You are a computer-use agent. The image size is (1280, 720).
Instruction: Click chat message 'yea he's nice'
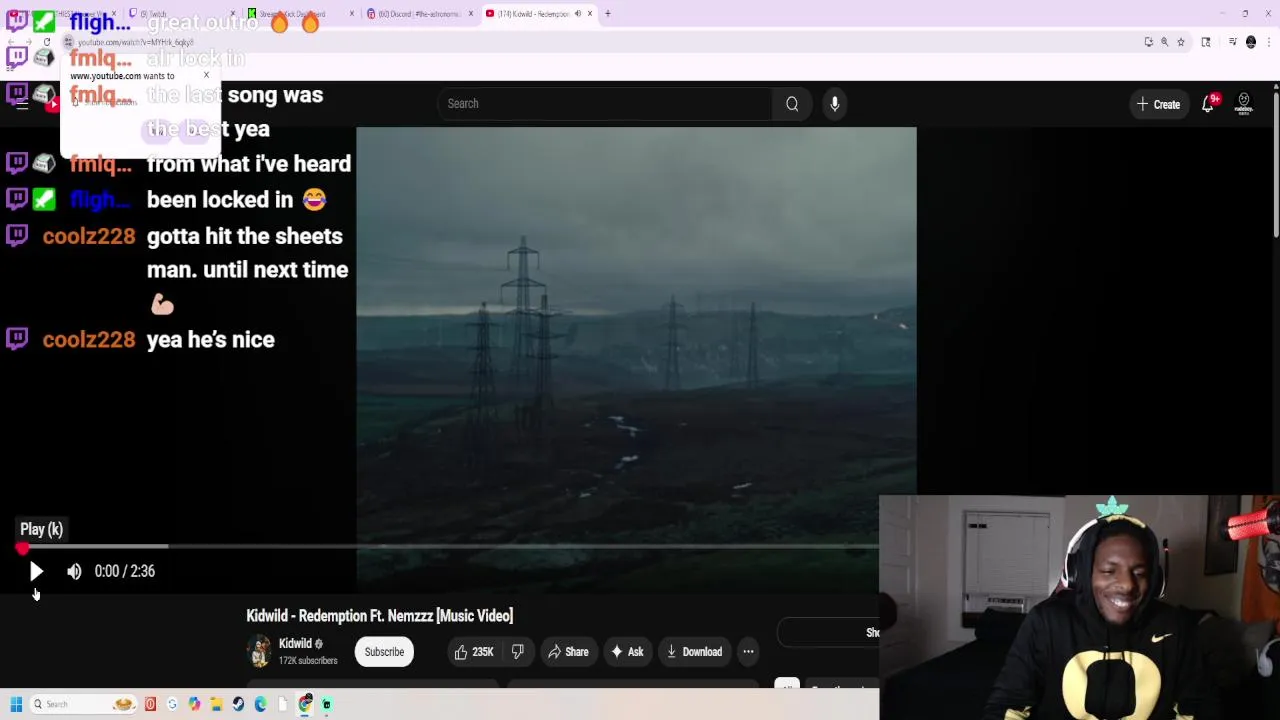210,340
